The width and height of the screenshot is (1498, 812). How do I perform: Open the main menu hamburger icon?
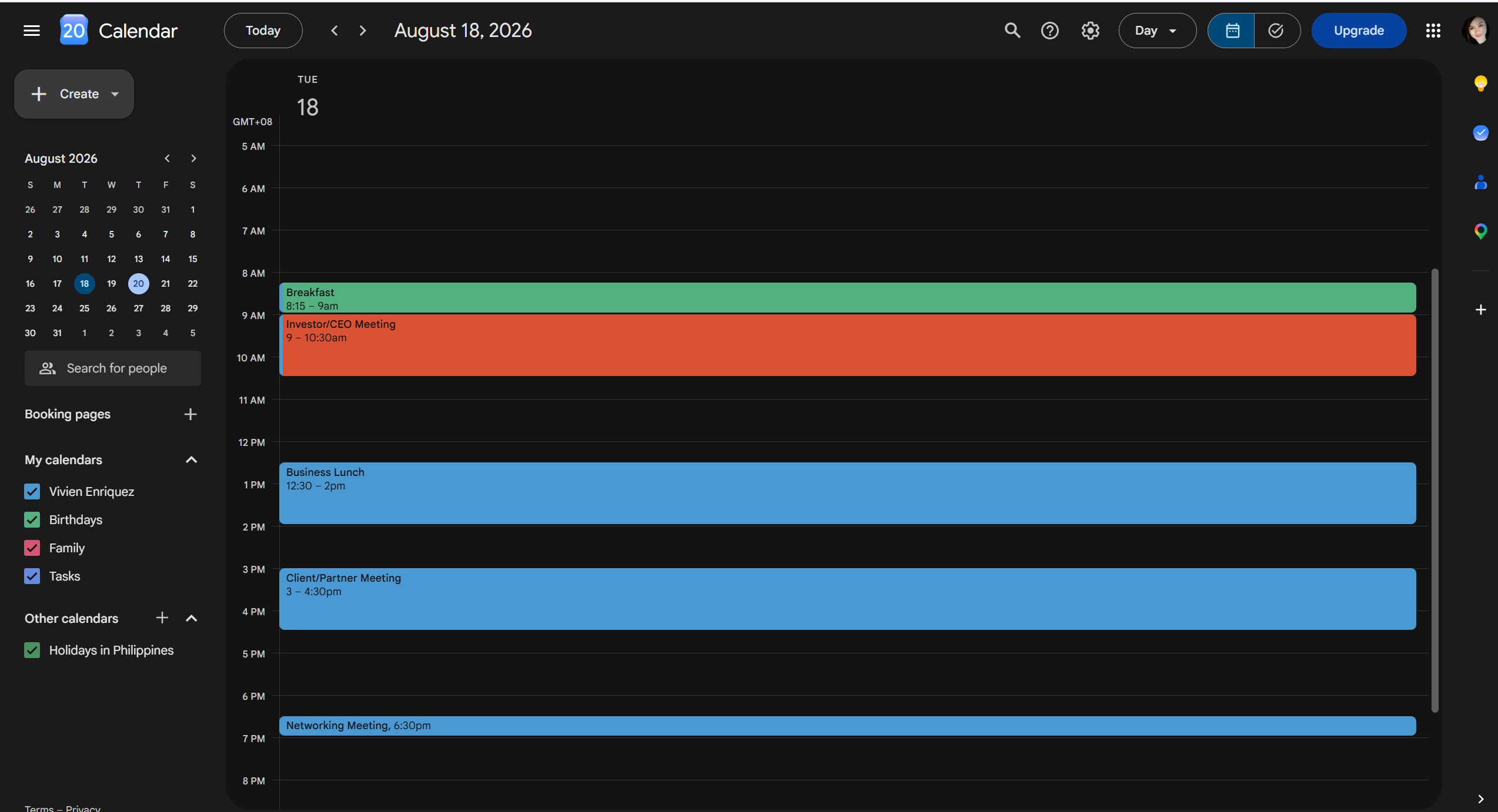coord(32,31)
